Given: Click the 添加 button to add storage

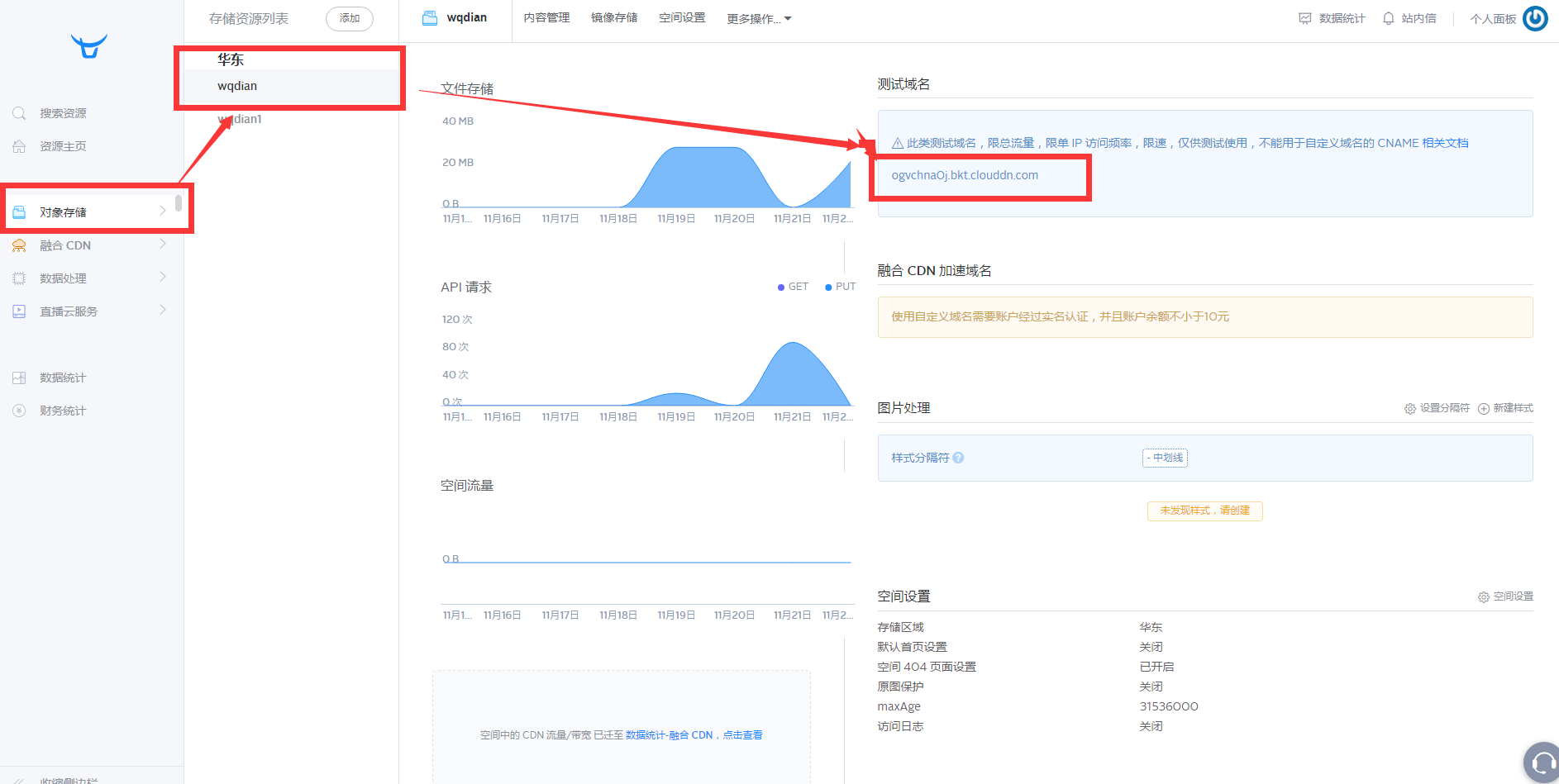Looking at the screenshot, I should point(349,18).
